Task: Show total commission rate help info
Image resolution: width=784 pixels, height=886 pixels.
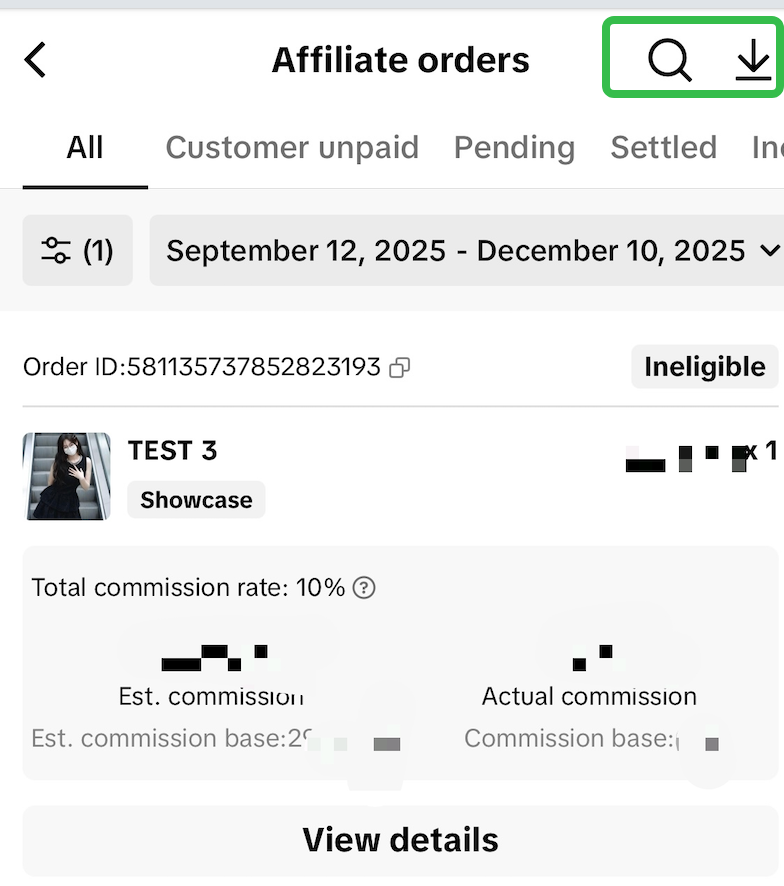Action: click(x=365, y=587)
